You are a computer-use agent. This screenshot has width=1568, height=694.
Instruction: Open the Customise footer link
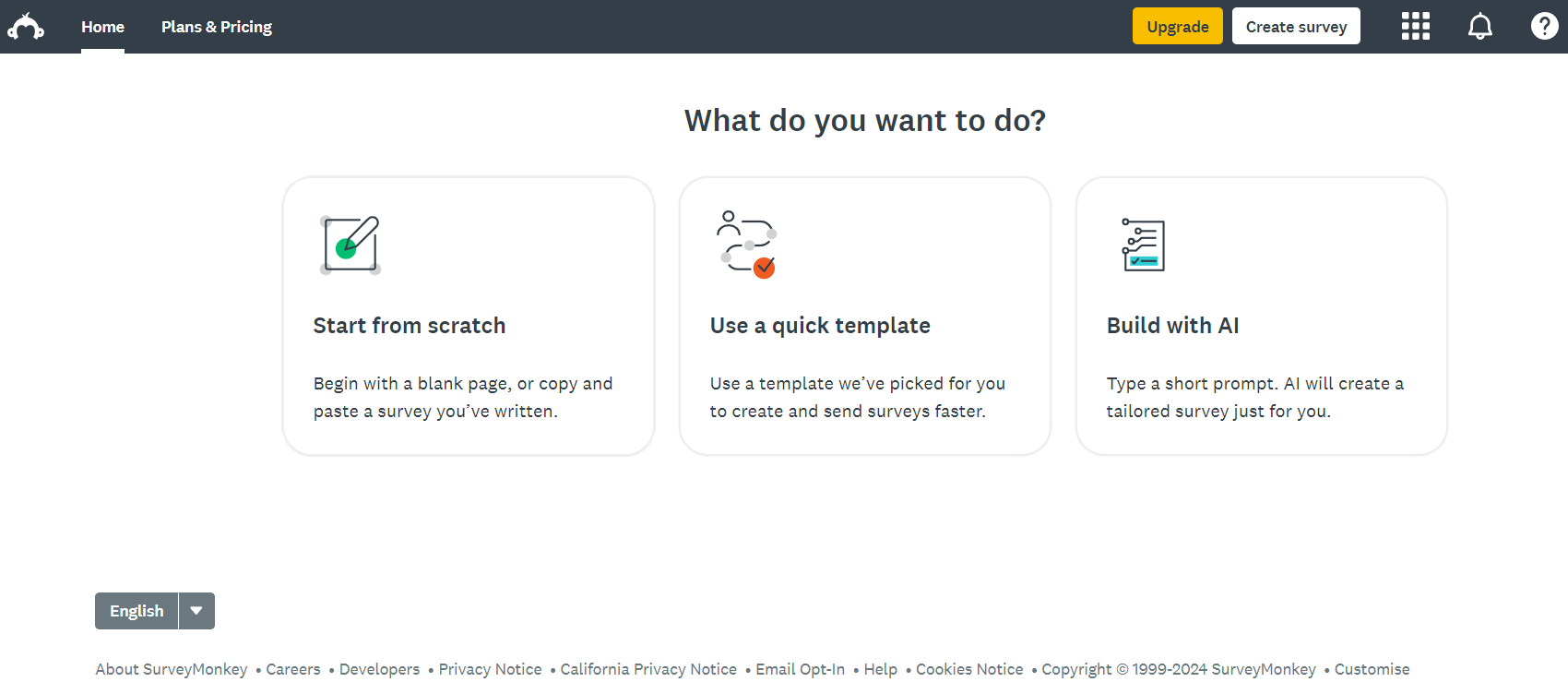pyautogui.click(x=1372, y=669)
